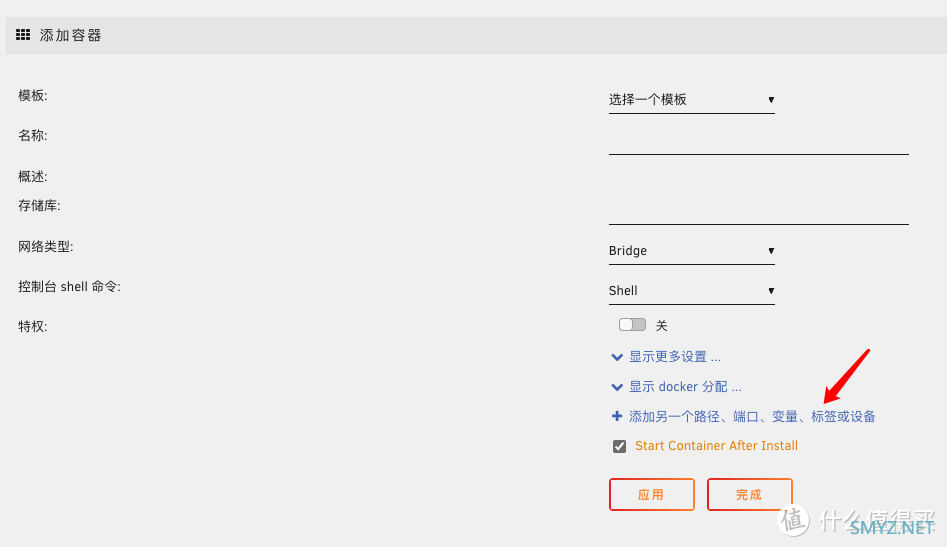Click the Start Container After Install label

tap(716, 446)
